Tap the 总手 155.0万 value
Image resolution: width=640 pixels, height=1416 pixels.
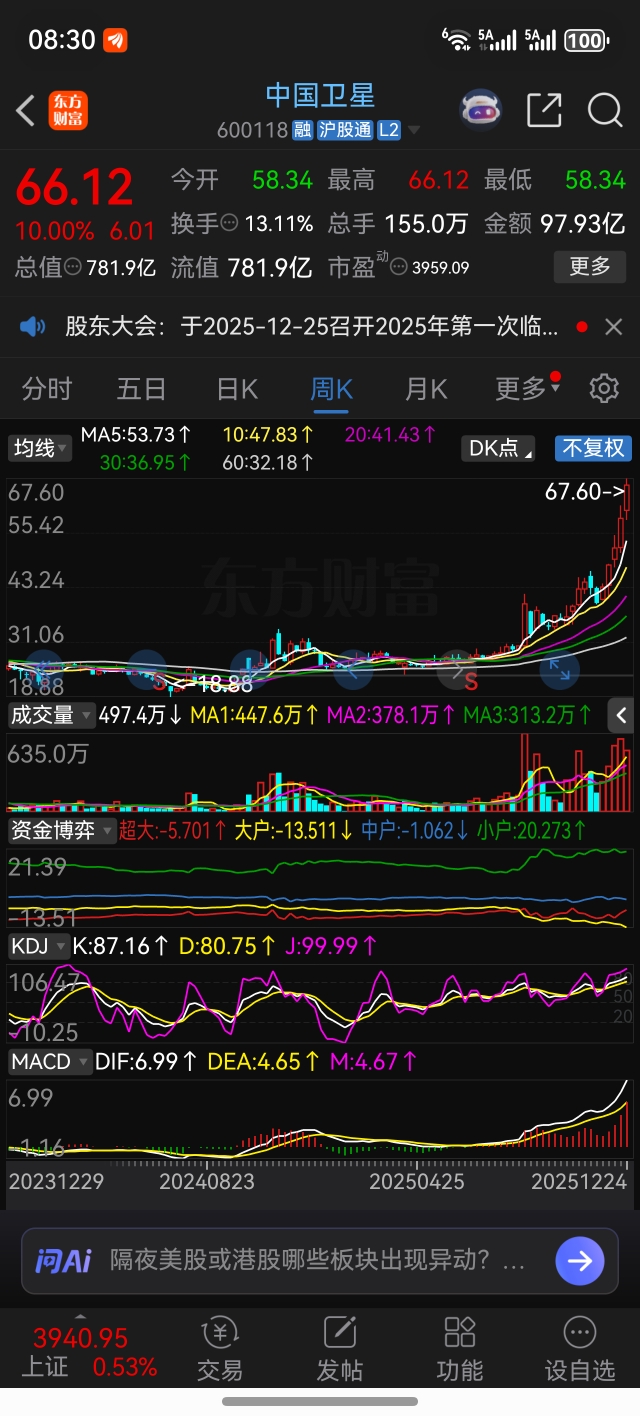[x=425, y=223]
